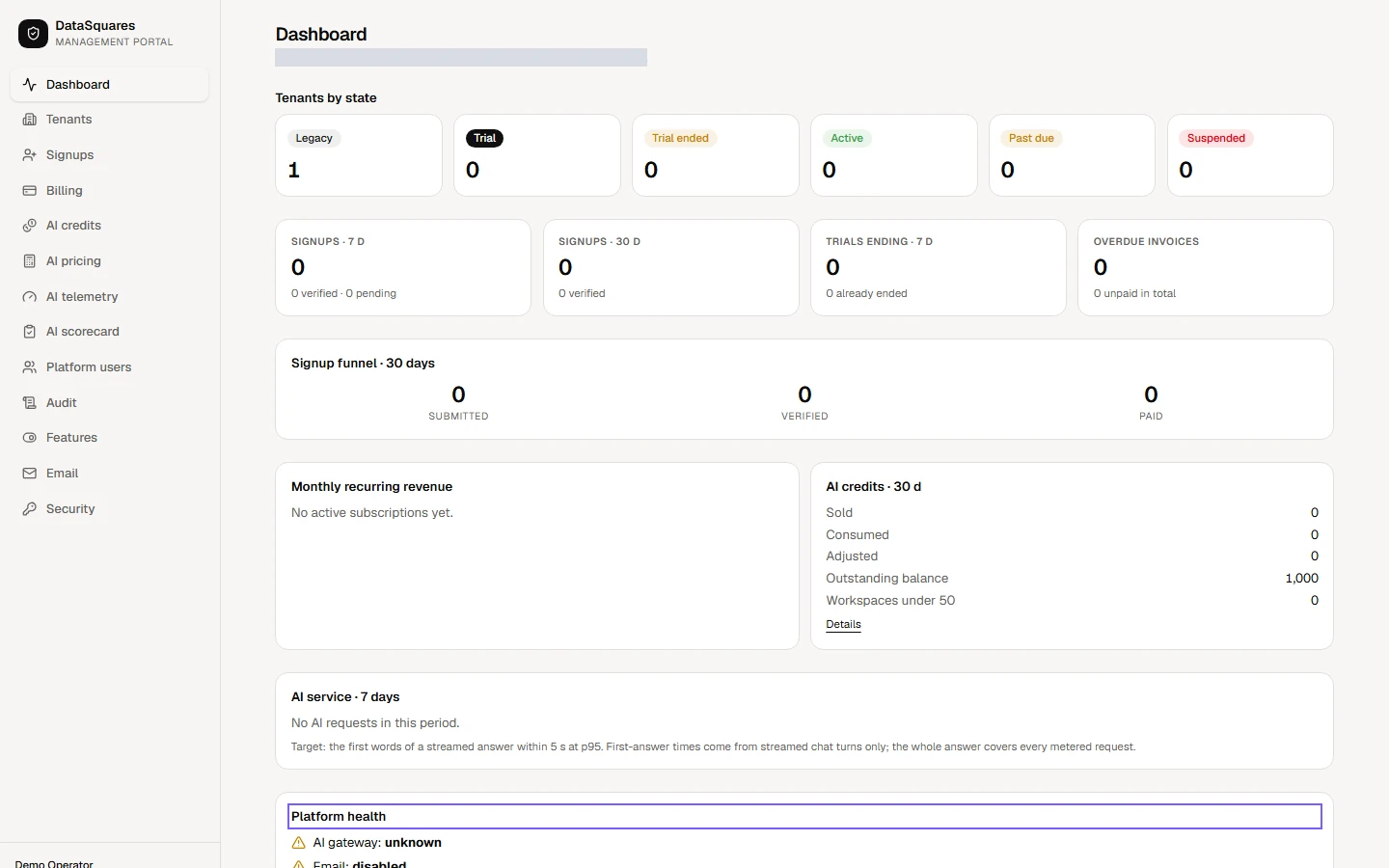
Task: Open the Features section
Action: pyautogui.click(x=109, y=438)
